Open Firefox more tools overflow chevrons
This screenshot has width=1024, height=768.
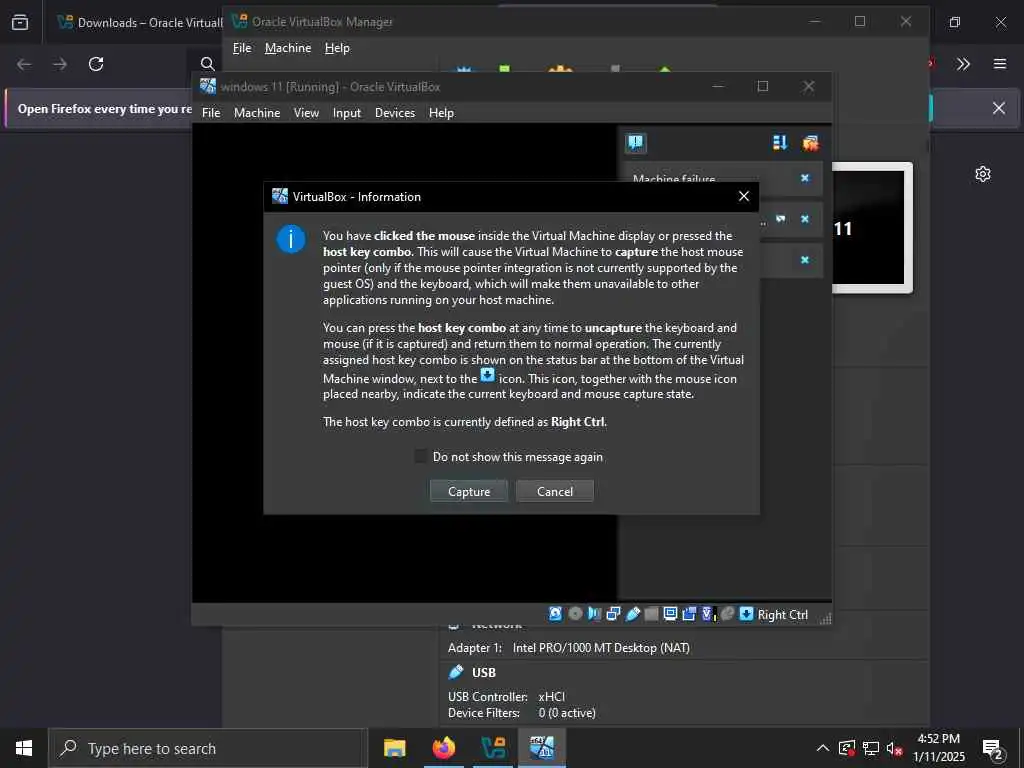pos(963,63)
